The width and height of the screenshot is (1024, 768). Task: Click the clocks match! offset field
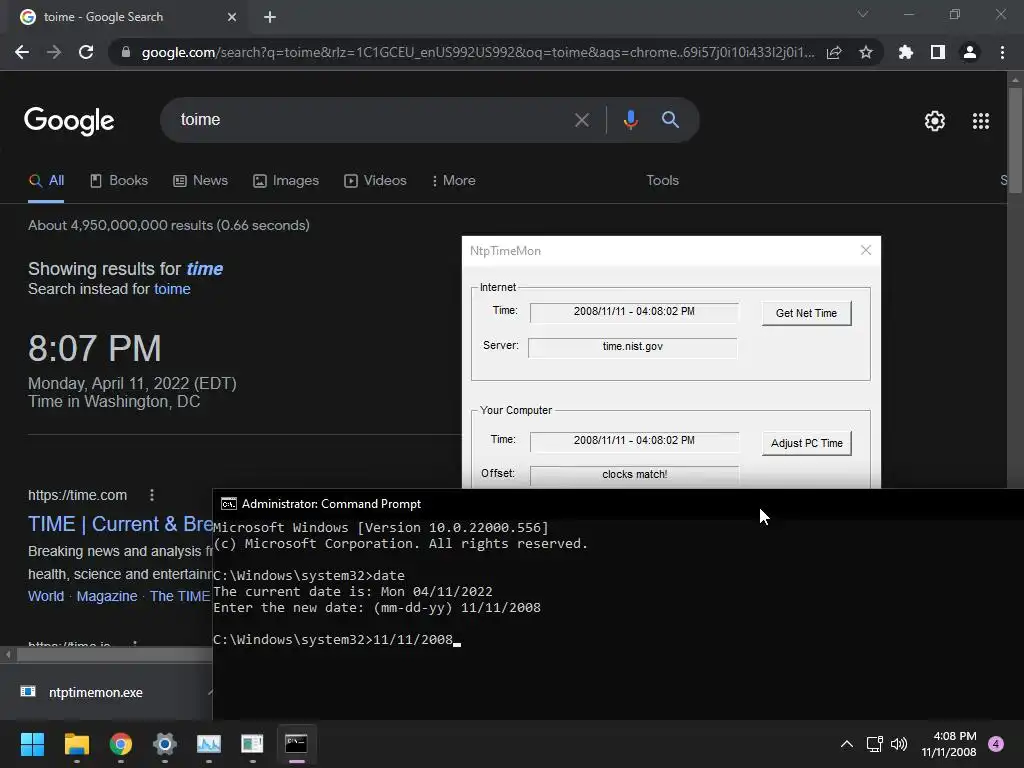[634, 475]
